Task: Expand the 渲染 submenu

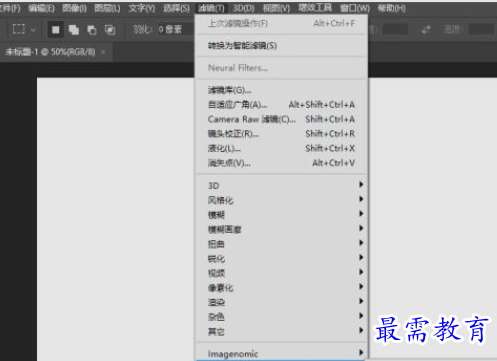Action: click(281, 302)
